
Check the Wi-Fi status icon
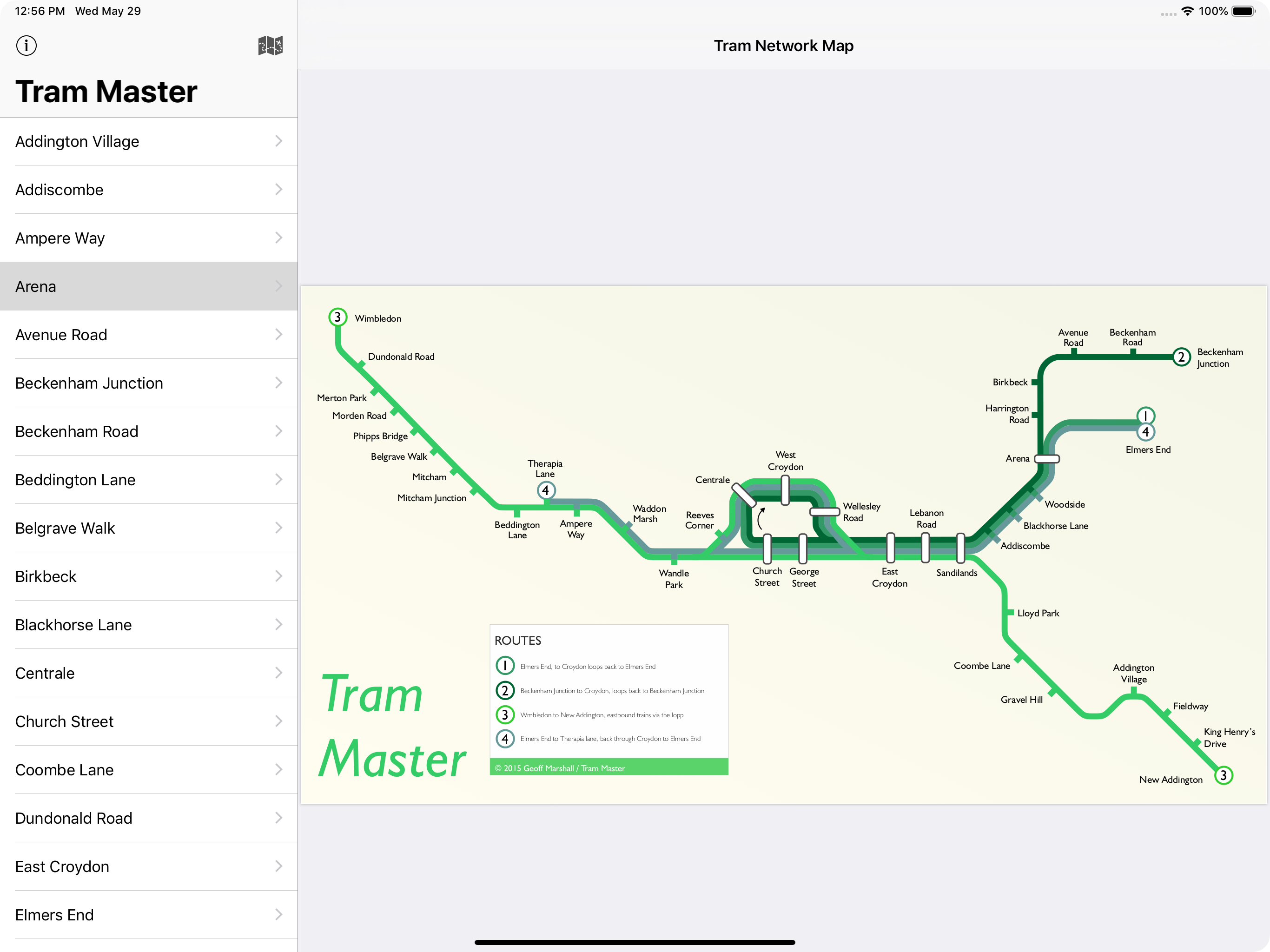point(1188,11)
